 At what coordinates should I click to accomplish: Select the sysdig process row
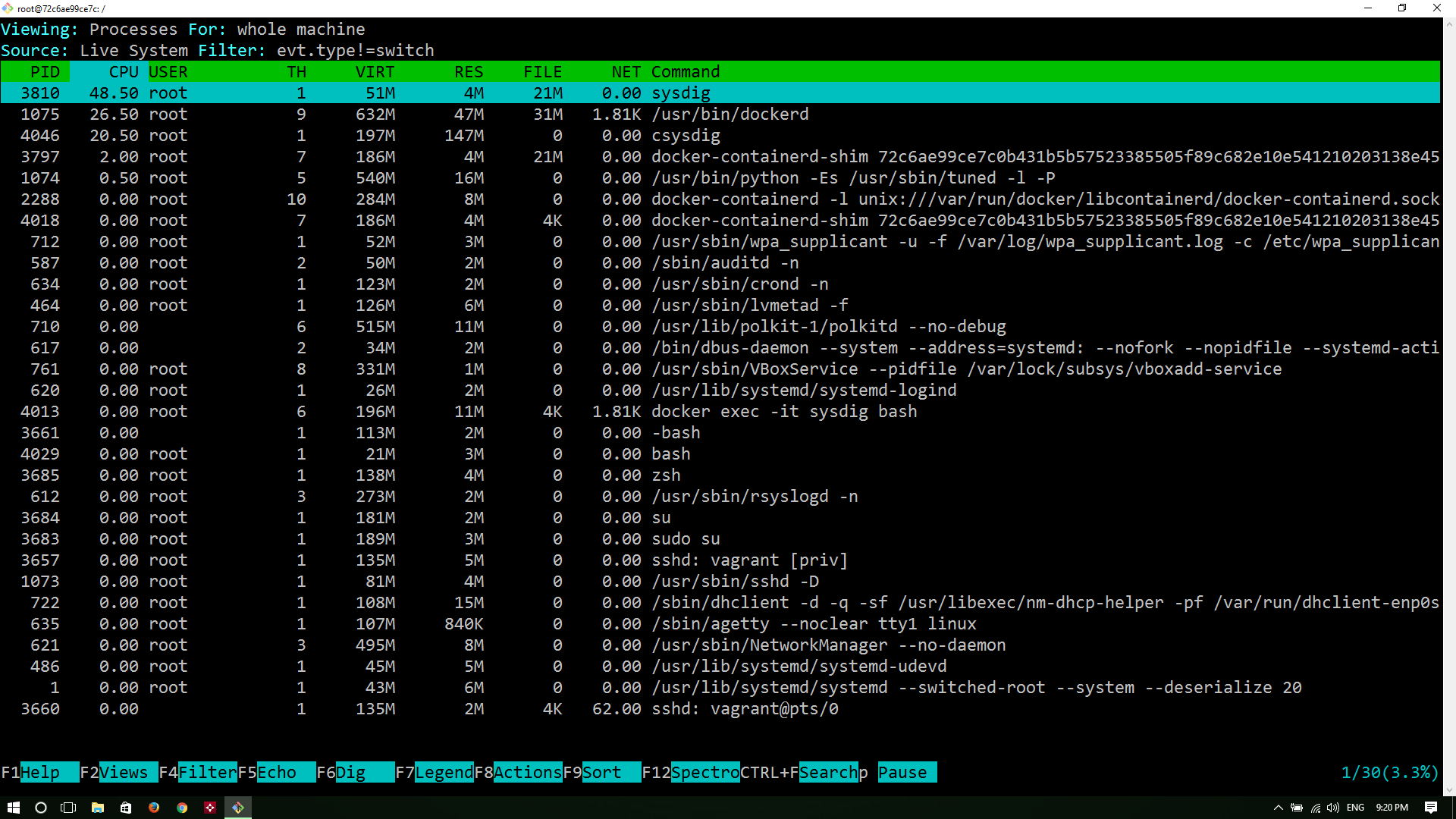720,93
